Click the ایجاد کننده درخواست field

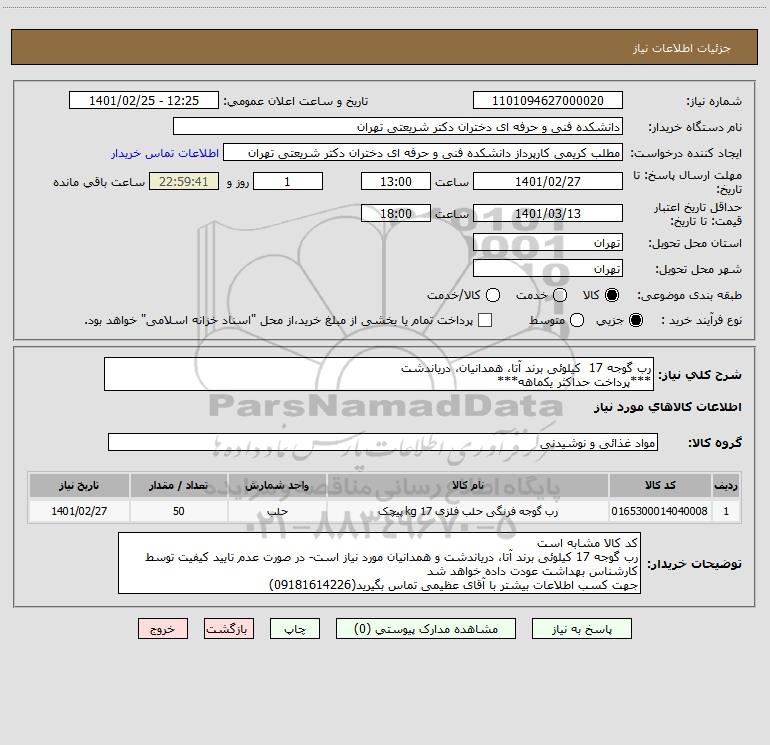(423, 153)
